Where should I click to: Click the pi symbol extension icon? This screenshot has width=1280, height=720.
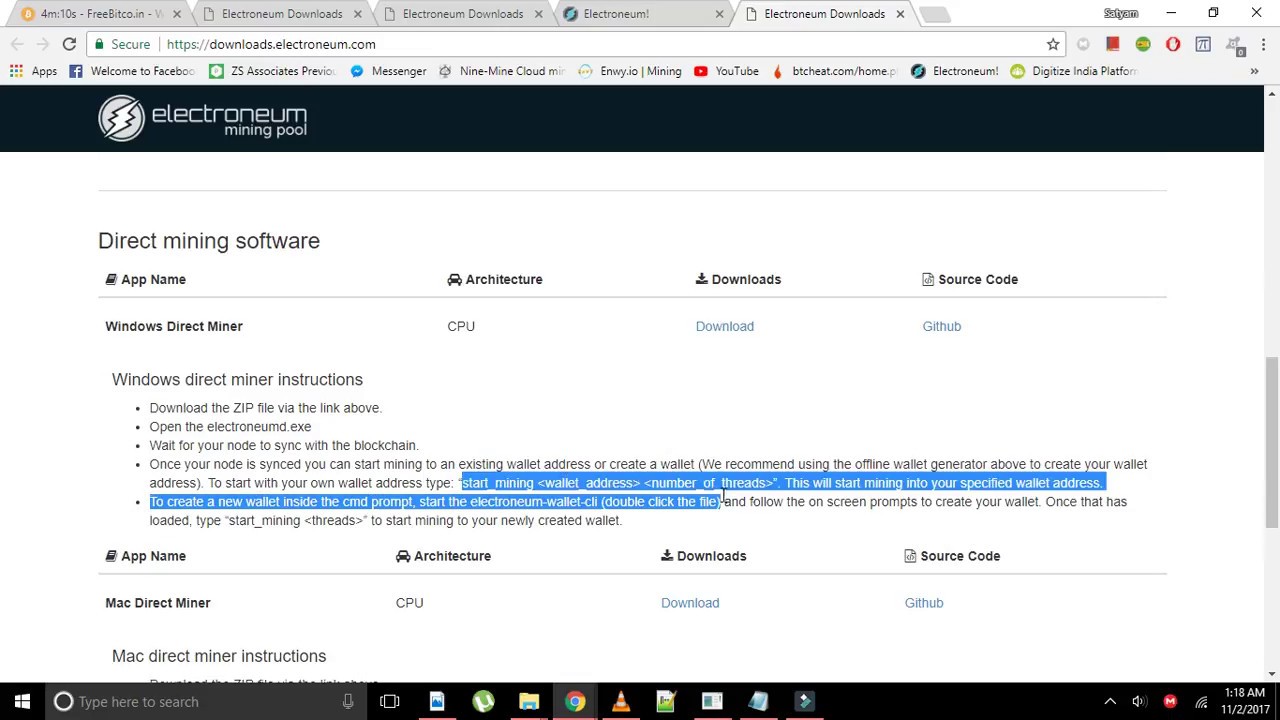(x=1203, y=44)
